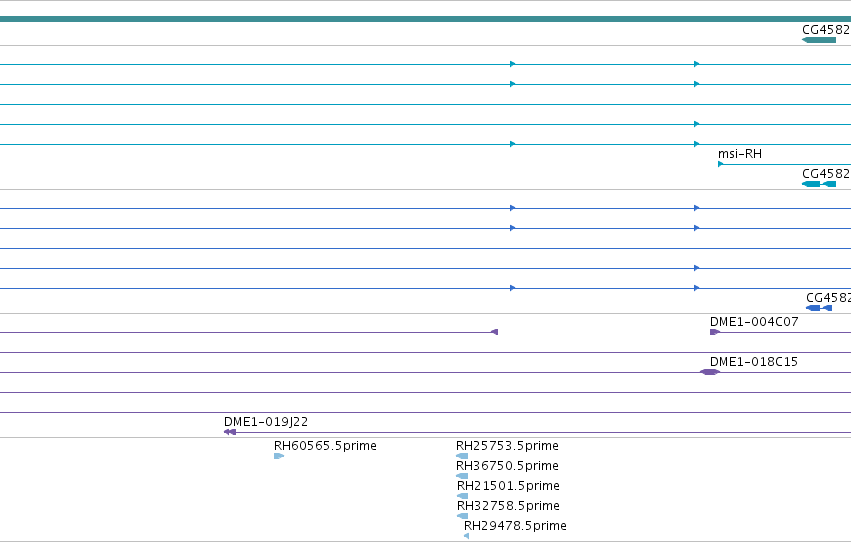Click the royal-blue CG4582 CDS glyph
Screen dimensions: 851x542
click(x=819, y=308)
